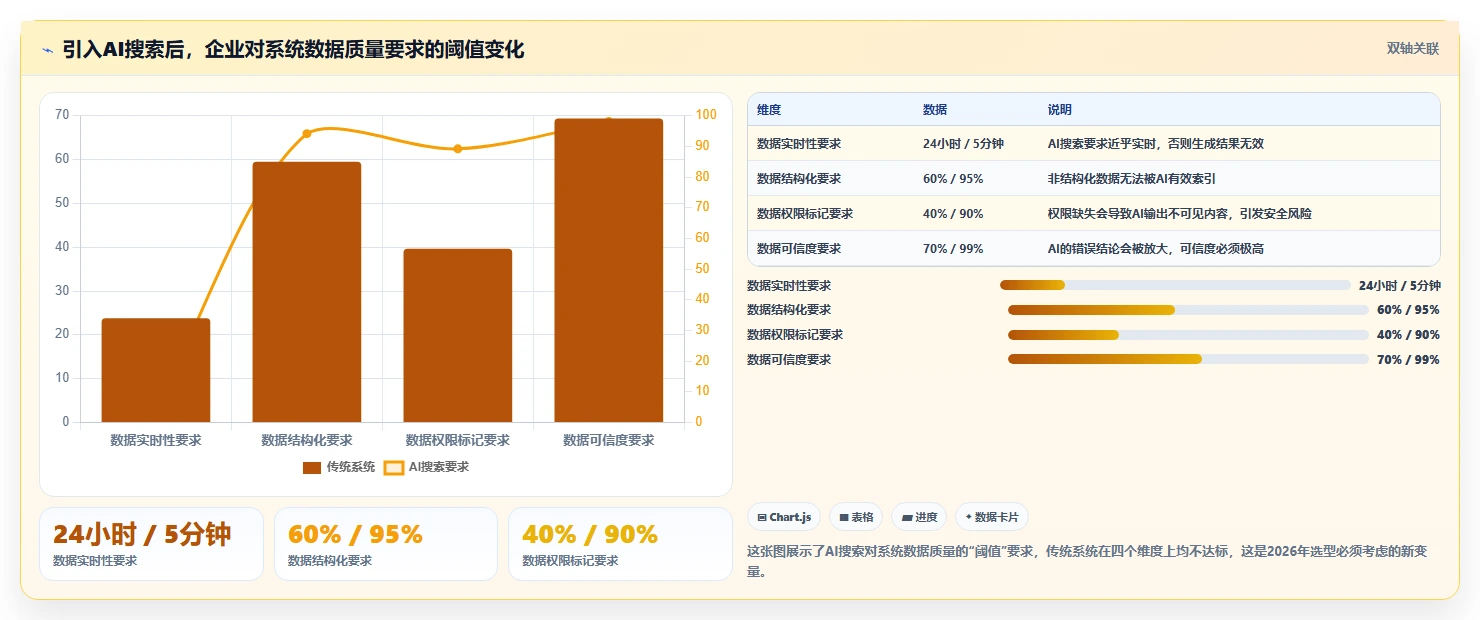Click the 数据可信度要求 bar in the chart
The height and width of the screenshot is (620, 1480).
608,270
